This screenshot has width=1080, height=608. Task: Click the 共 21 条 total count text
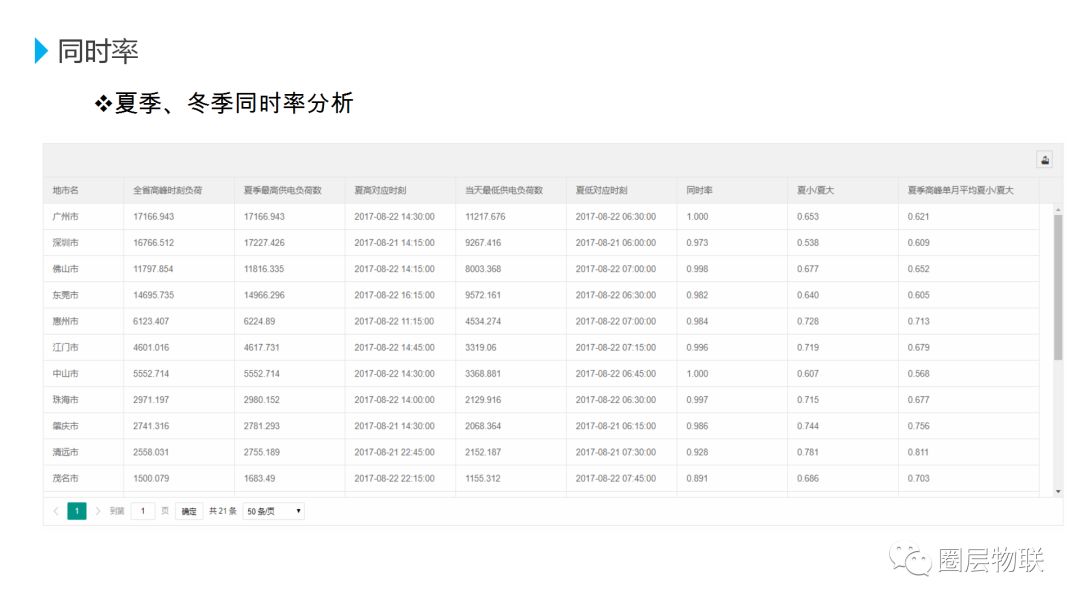[x=222, y=511]
